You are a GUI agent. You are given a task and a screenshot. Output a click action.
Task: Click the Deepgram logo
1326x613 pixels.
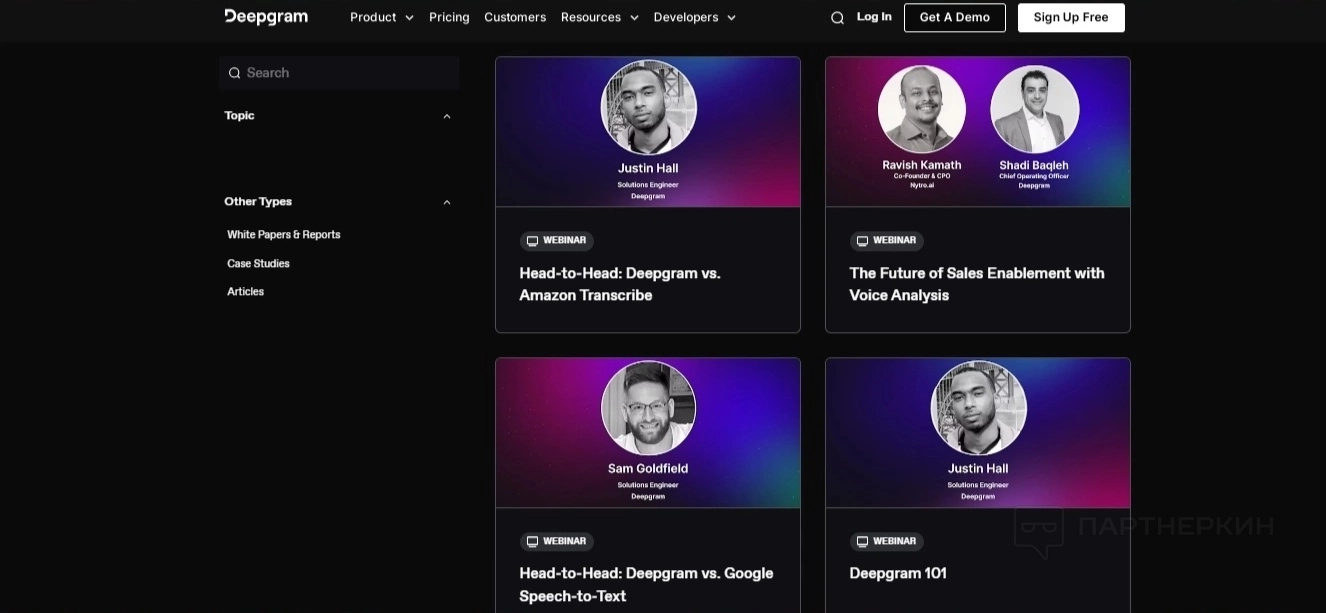pyautogui.click(x=266, y=17)
